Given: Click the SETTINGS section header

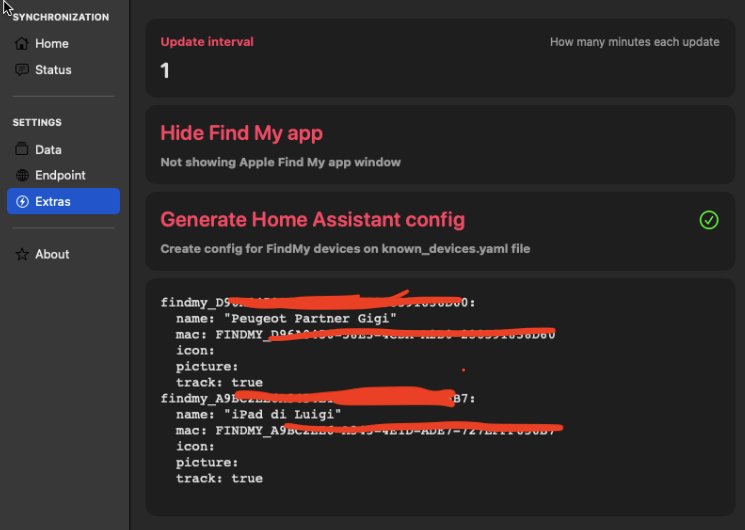Looking at the screenshot, I should (x=37, y=123).
